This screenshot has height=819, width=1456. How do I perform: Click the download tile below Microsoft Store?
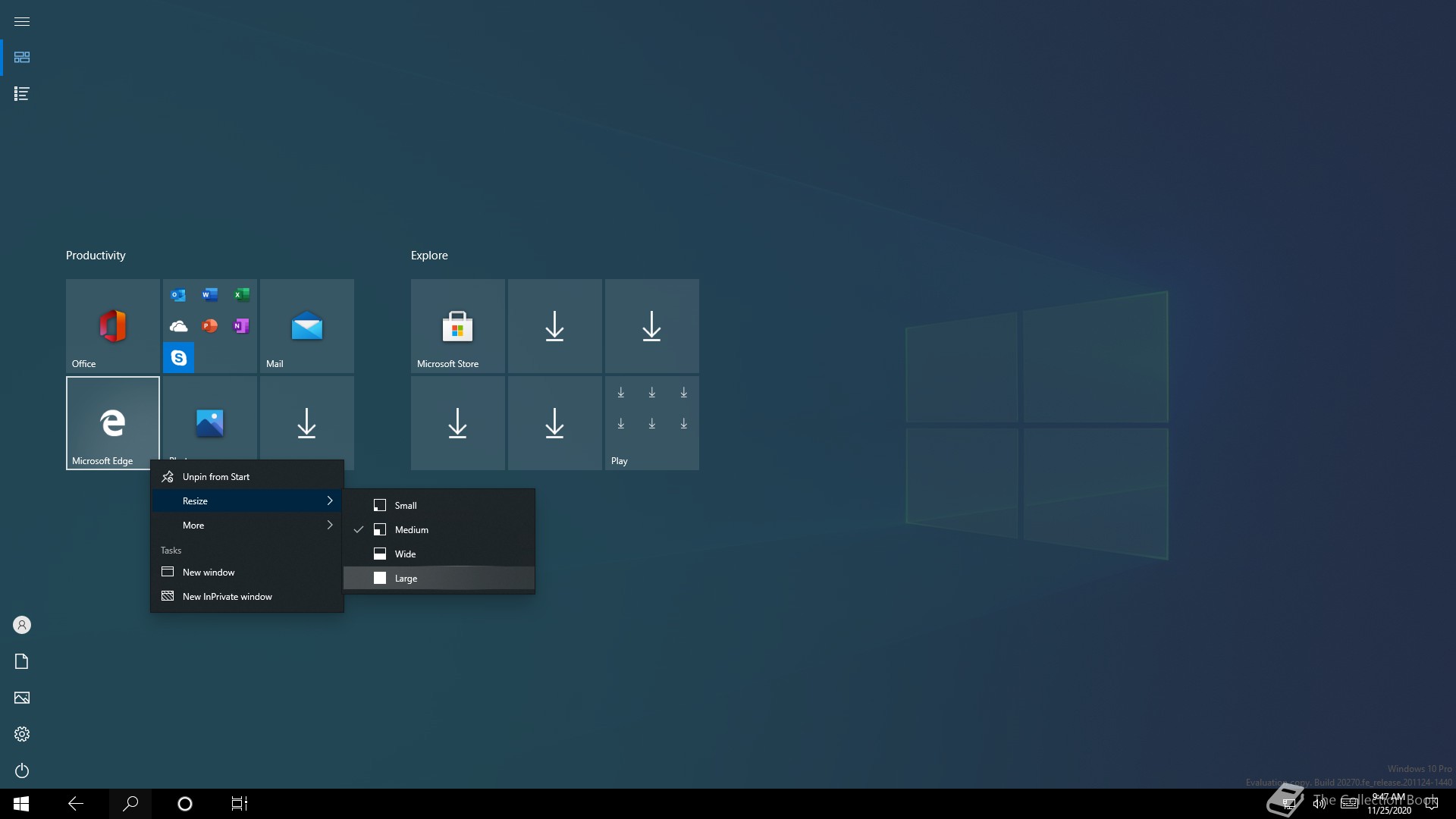pos(458,423)
